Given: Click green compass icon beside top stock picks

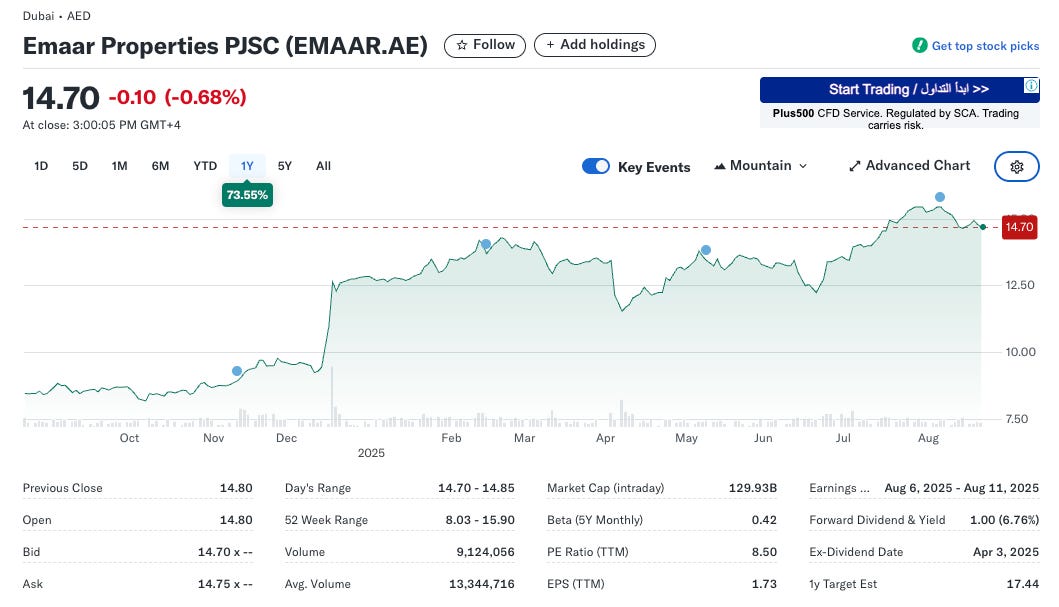Looking at the screenshot, I should click(919, 45).
